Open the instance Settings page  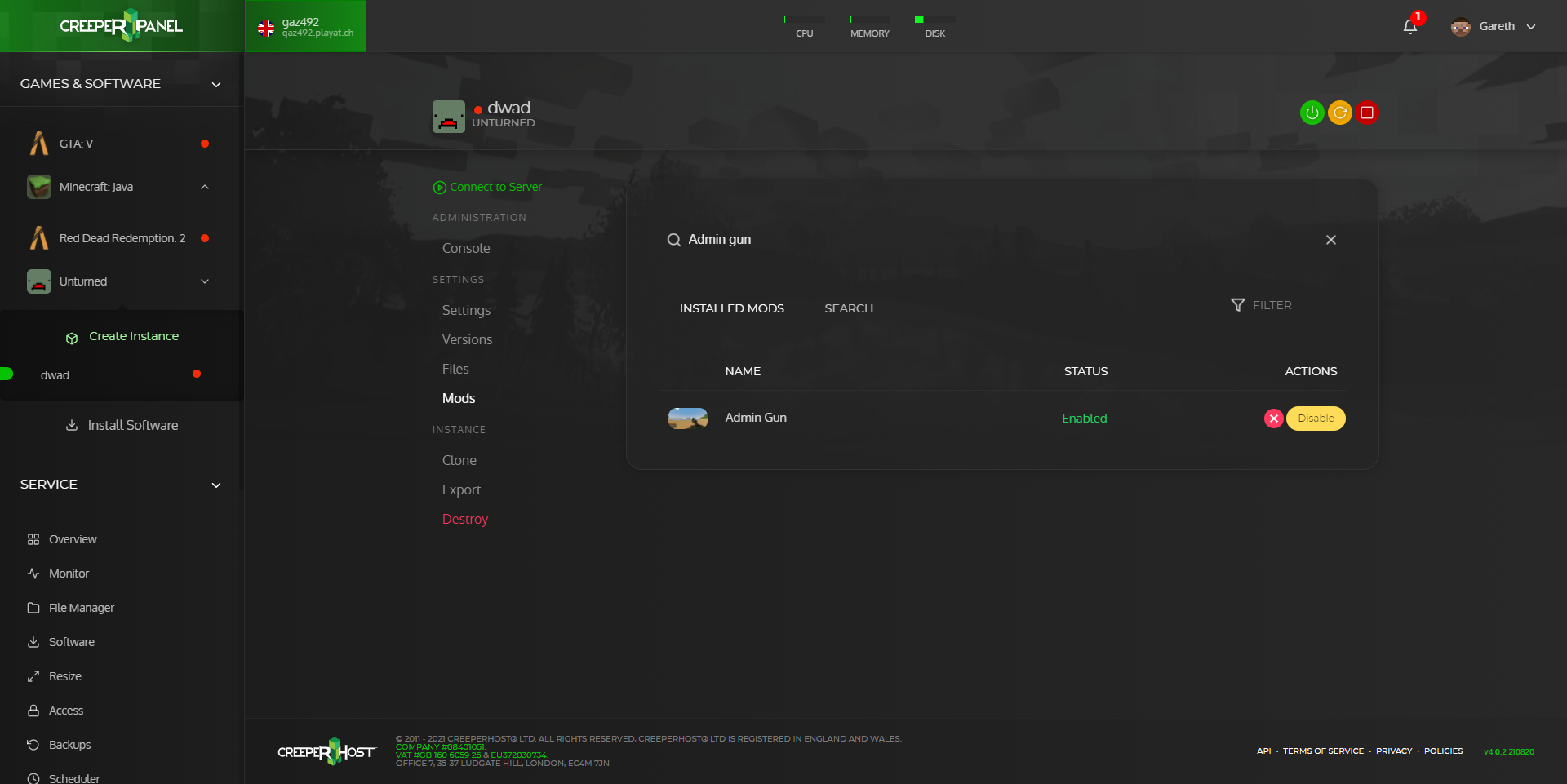466,310
